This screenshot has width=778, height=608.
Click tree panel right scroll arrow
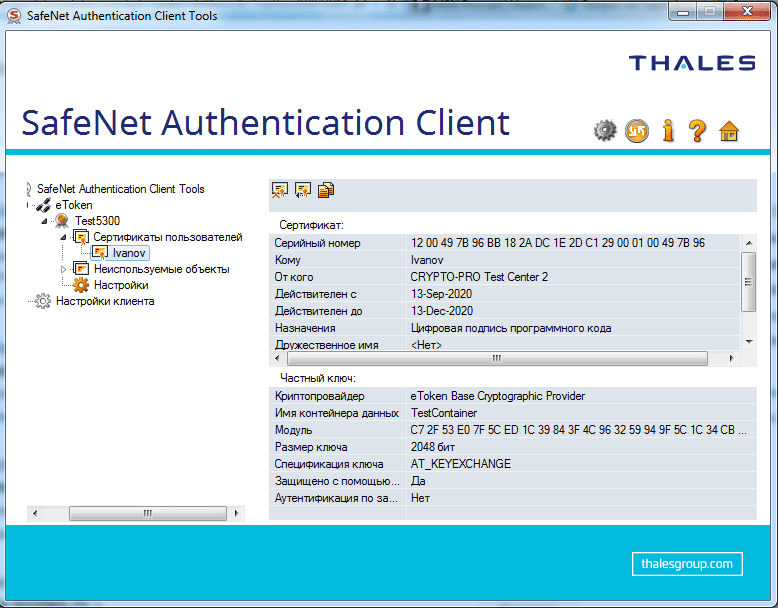coord(237,513)
